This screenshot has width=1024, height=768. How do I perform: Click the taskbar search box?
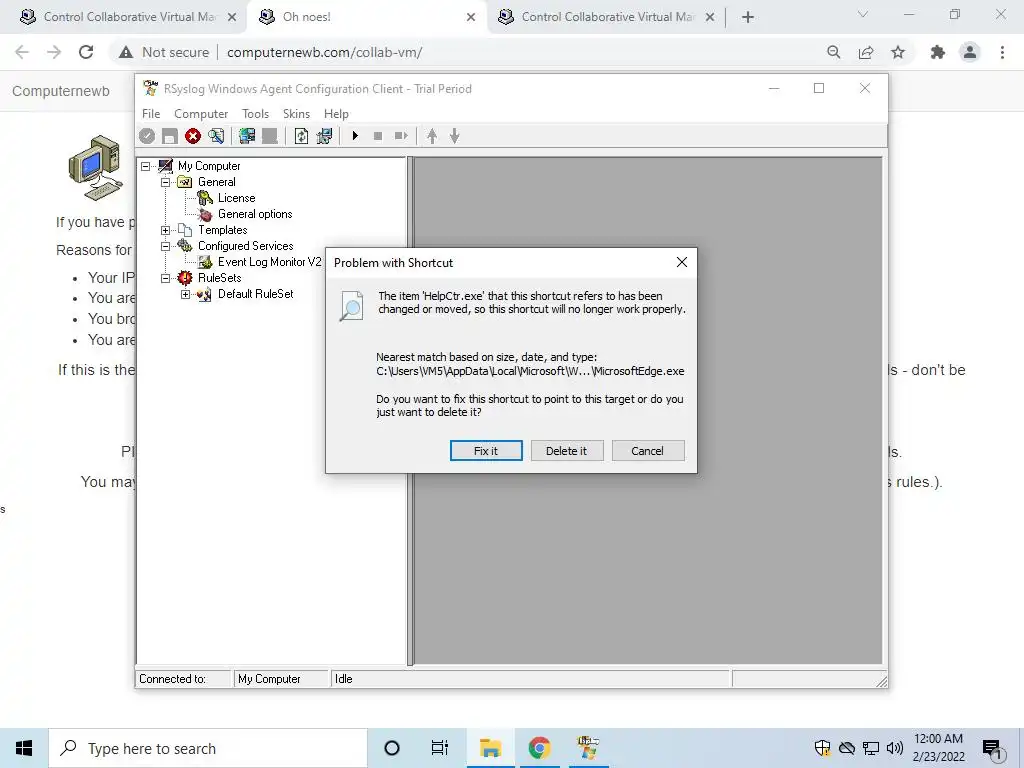click(x=208, y=748)
